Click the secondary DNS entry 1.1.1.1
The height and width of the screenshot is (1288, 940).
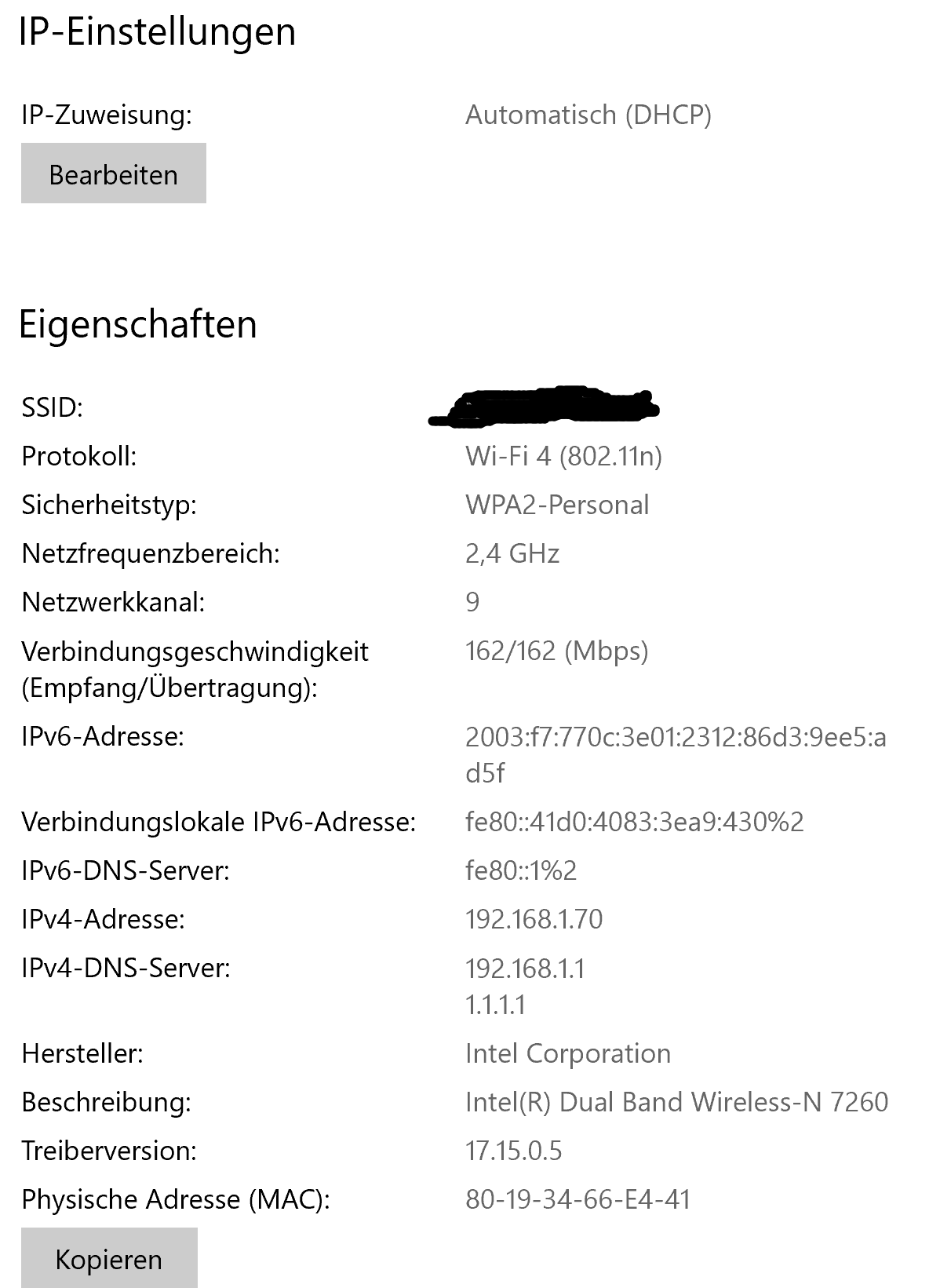[496, 1005]
